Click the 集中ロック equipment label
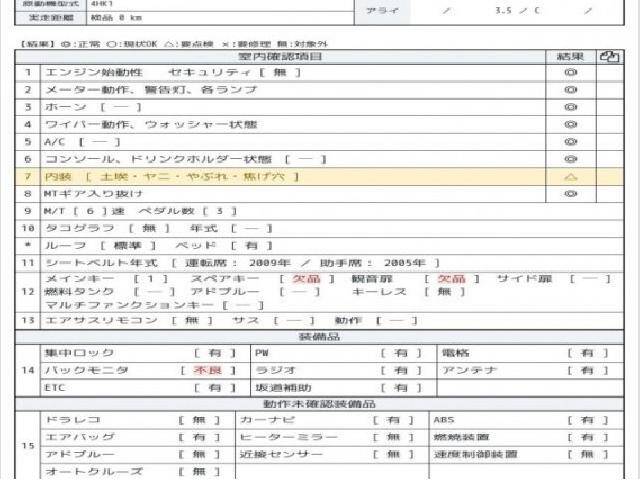Screen dimensions: 640x480 [79, 353]
